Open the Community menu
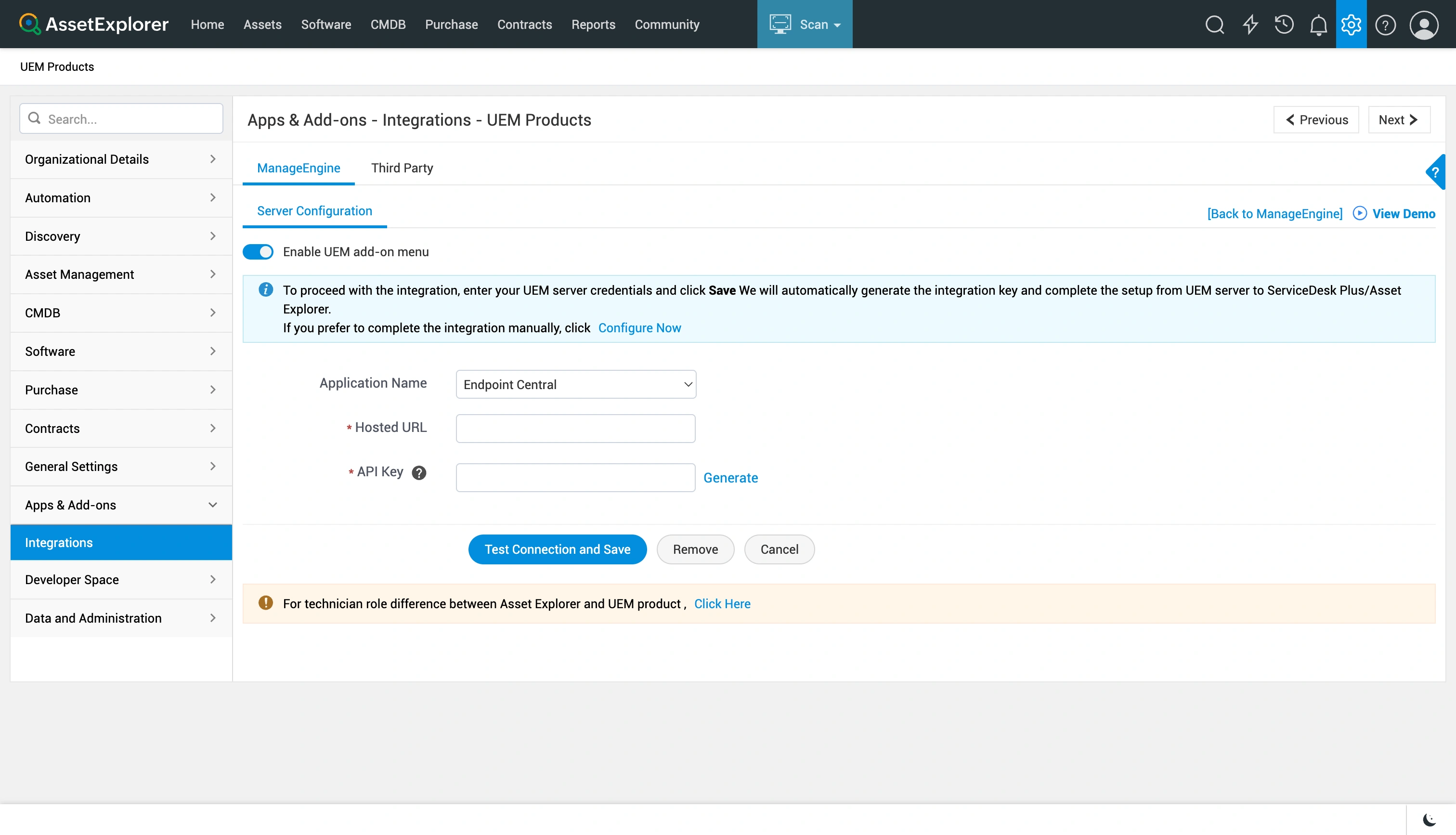This screenshot has width=1456, height=835. [667, 25]
